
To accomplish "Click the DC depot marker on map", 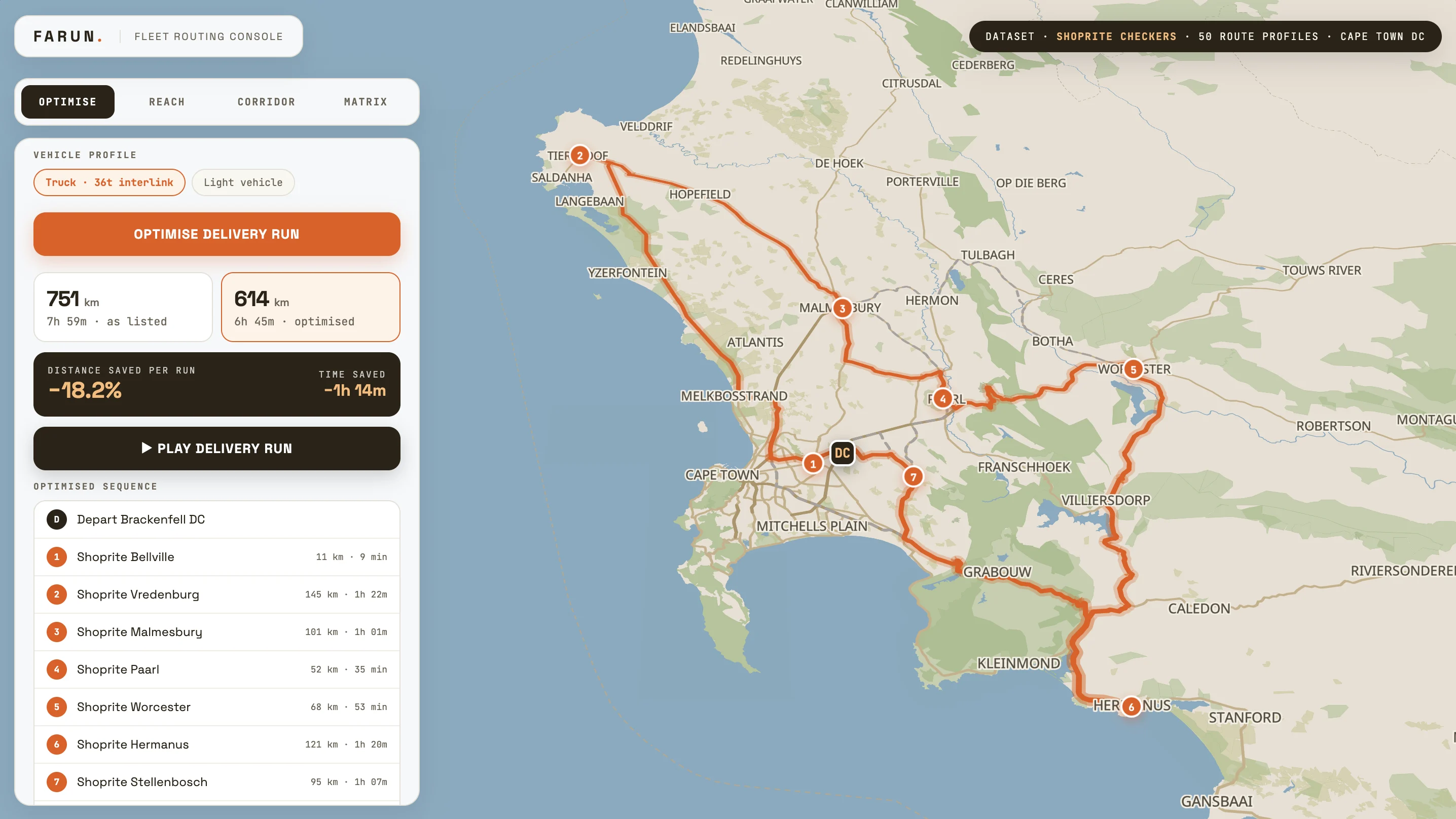I will click(842, 453).
